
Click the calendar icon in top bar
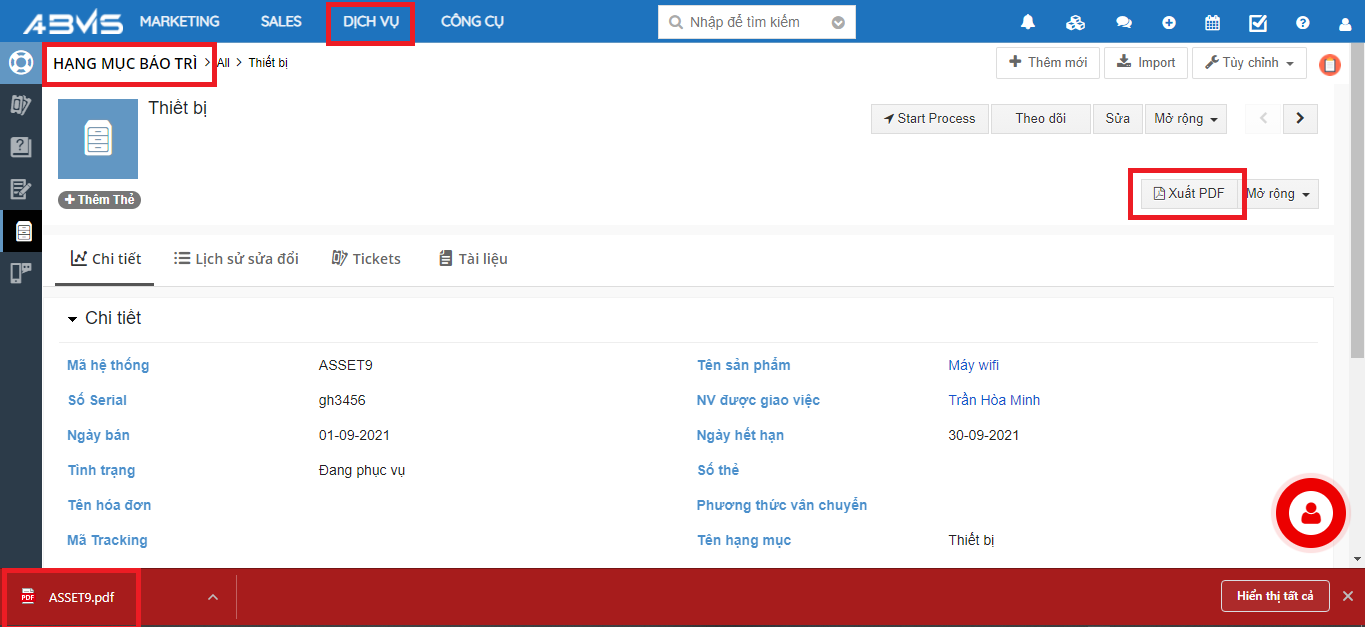[x=1212, y=22]
